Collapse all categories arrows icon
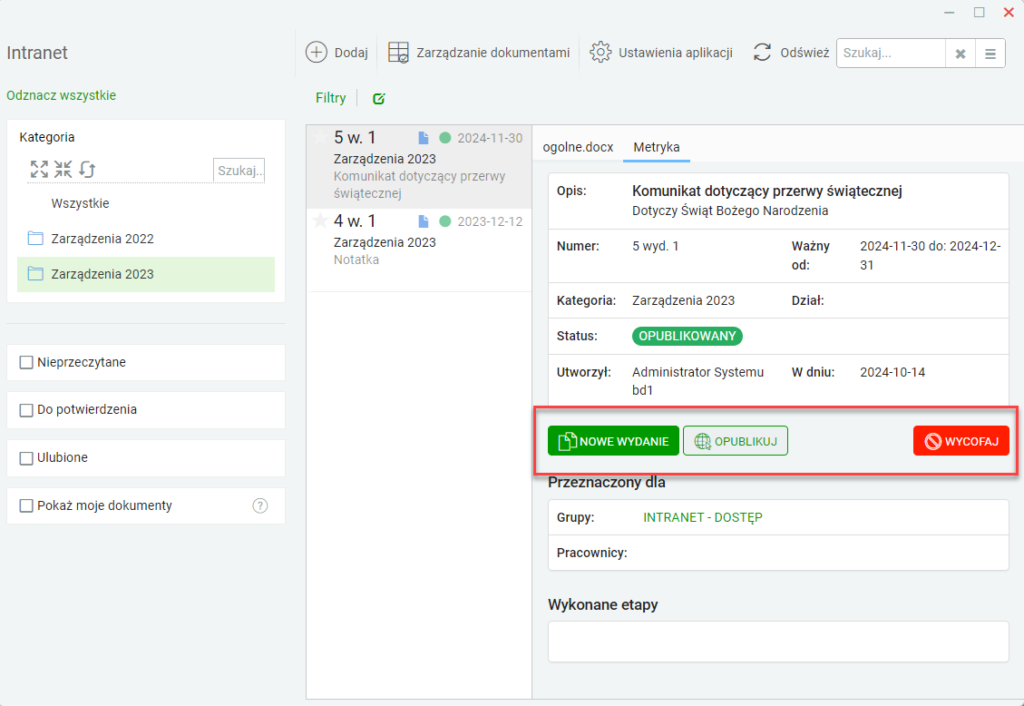The image size is (1024, 706). click(x=63, y=170)
